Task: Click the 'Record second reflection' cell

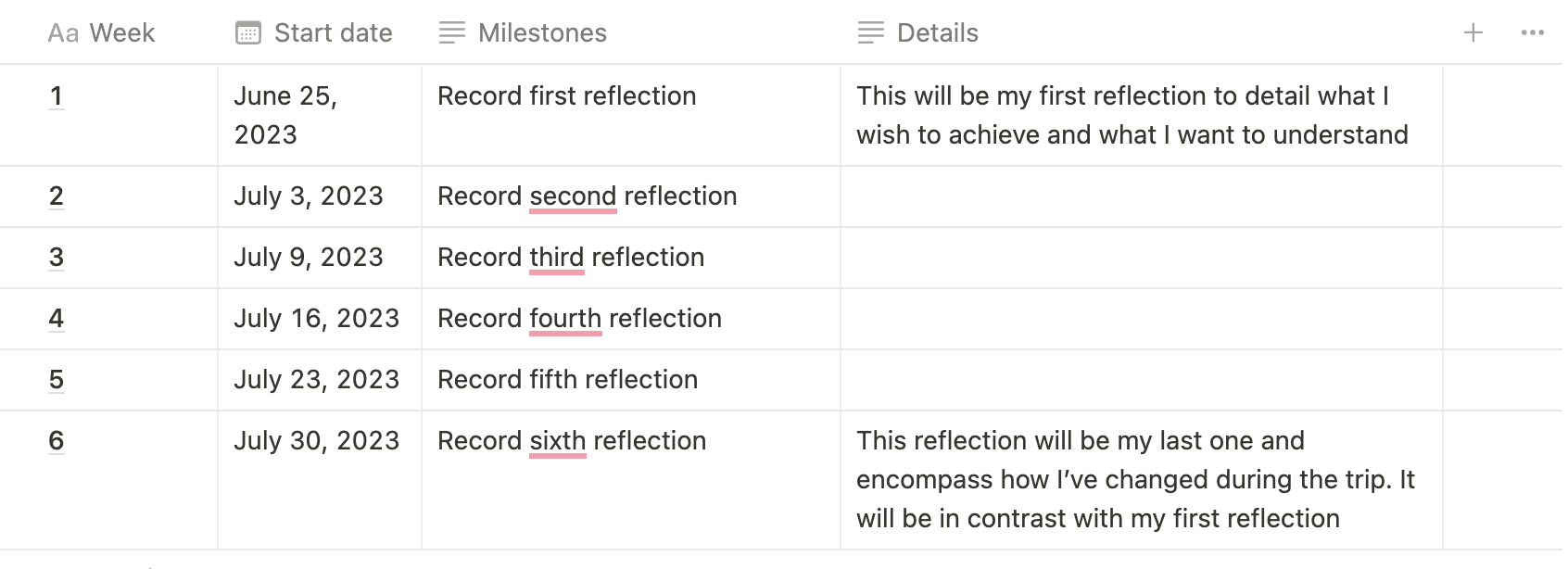Action: tap(587, 196)
